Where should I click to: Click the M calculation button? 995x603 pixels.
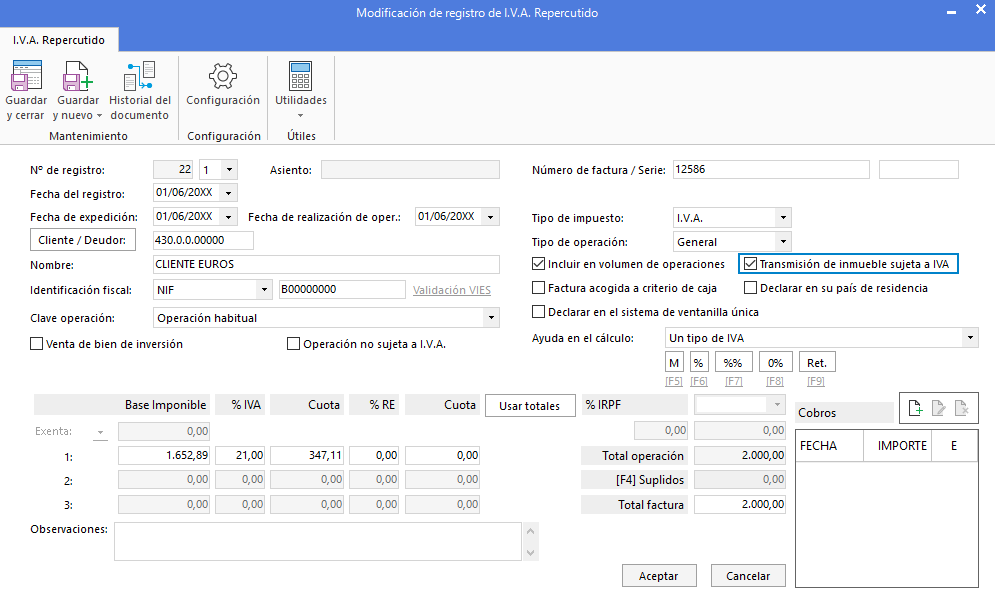pos(674,362)
